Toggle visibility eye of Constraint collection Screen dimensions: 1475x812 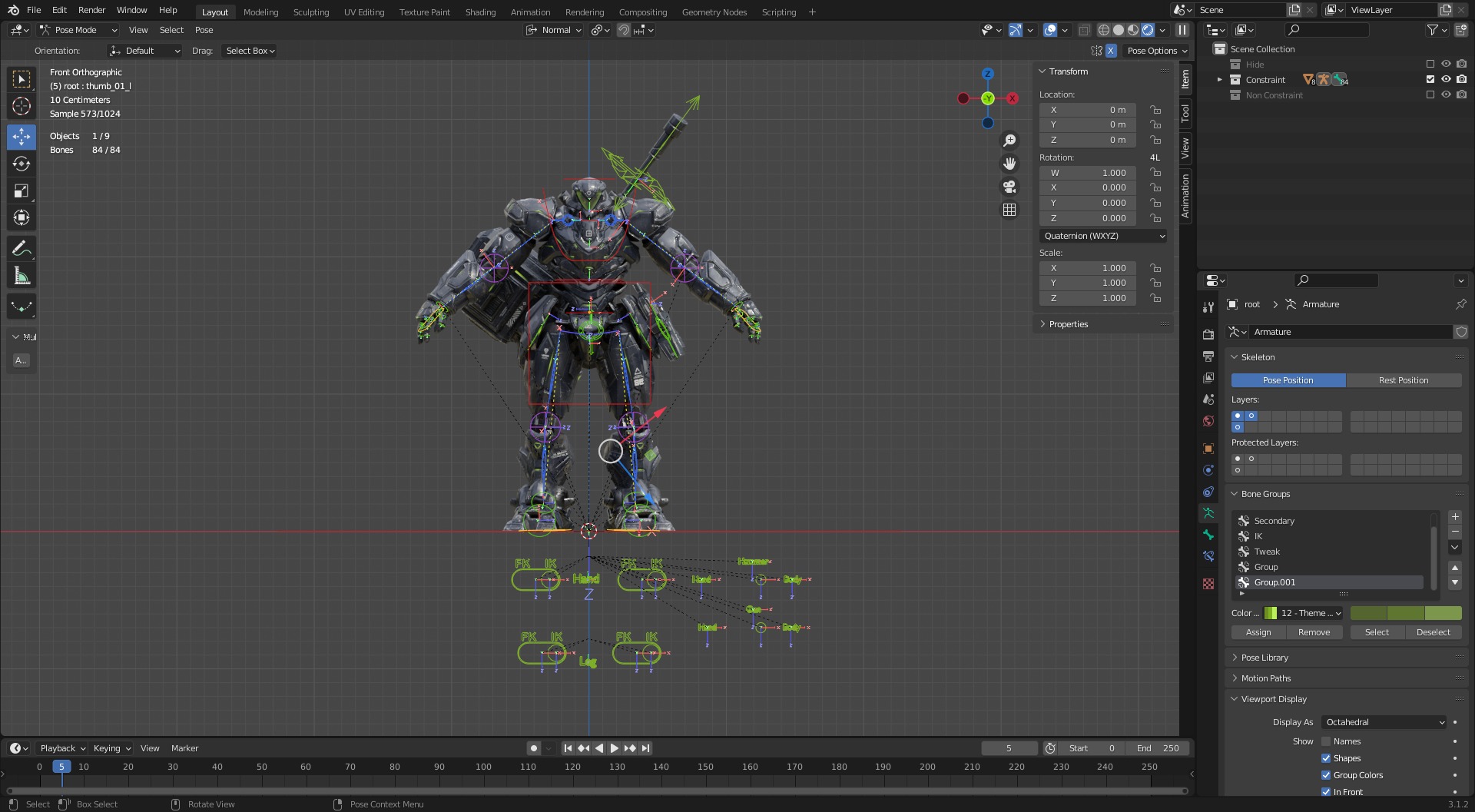pos(1446,80)
